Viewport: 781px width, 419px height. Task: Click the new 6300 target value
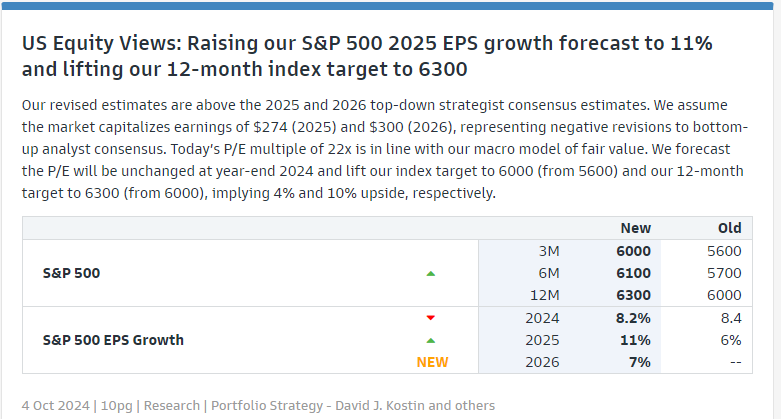point(633,295)
